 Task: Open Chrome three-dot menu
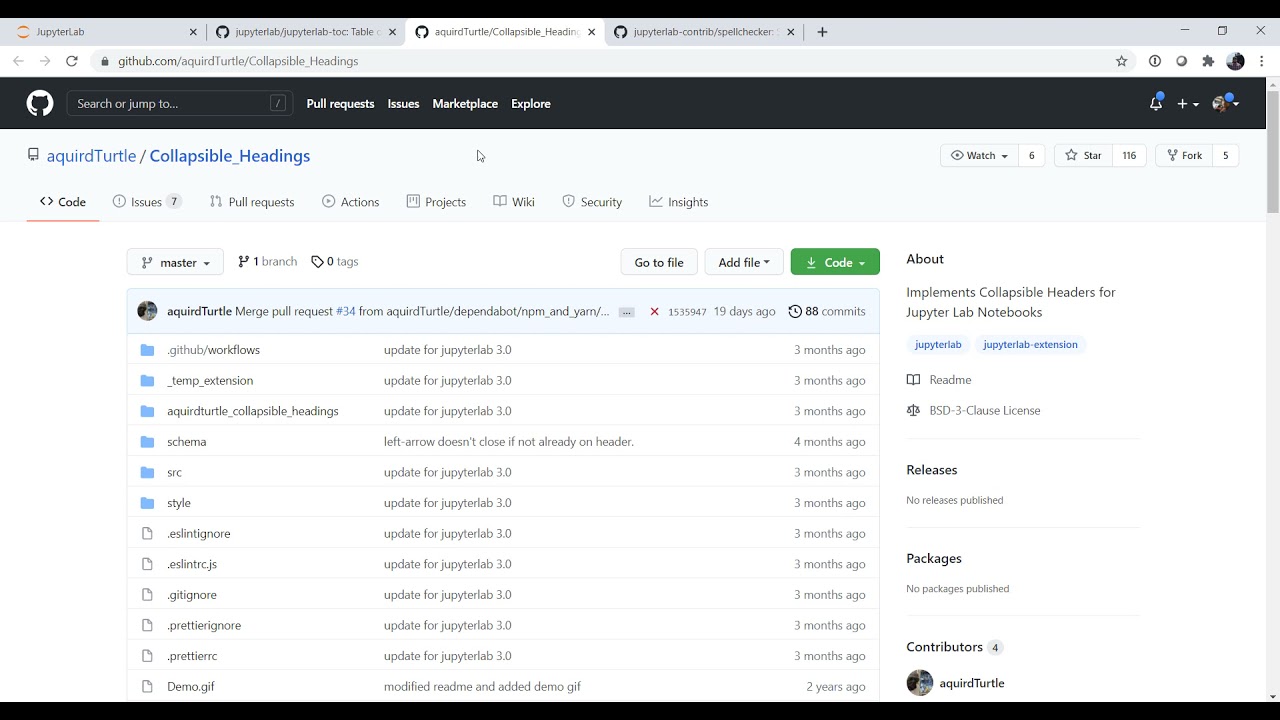1262,61
